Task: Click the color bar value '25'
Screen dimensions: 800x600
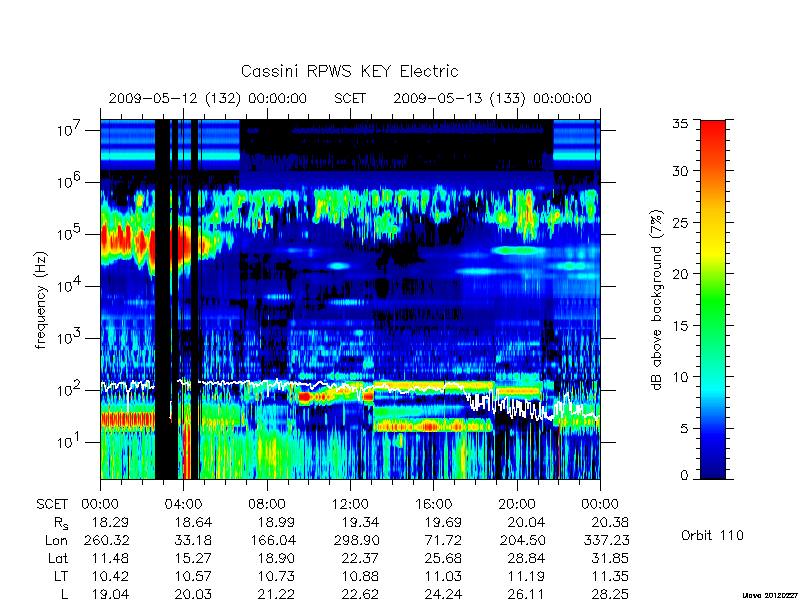Action: click(681, 222)
